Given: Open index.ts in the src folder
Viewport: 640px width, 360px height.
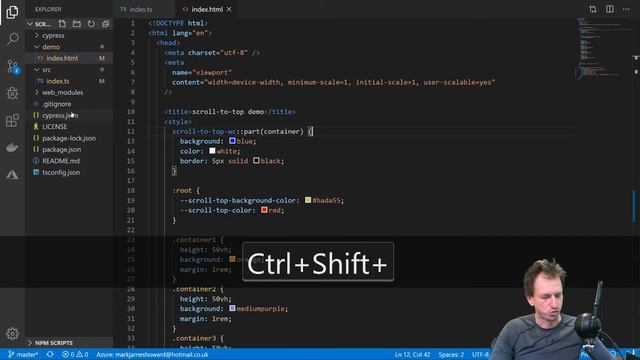Looking at the screenshot, I should [58, 81].
